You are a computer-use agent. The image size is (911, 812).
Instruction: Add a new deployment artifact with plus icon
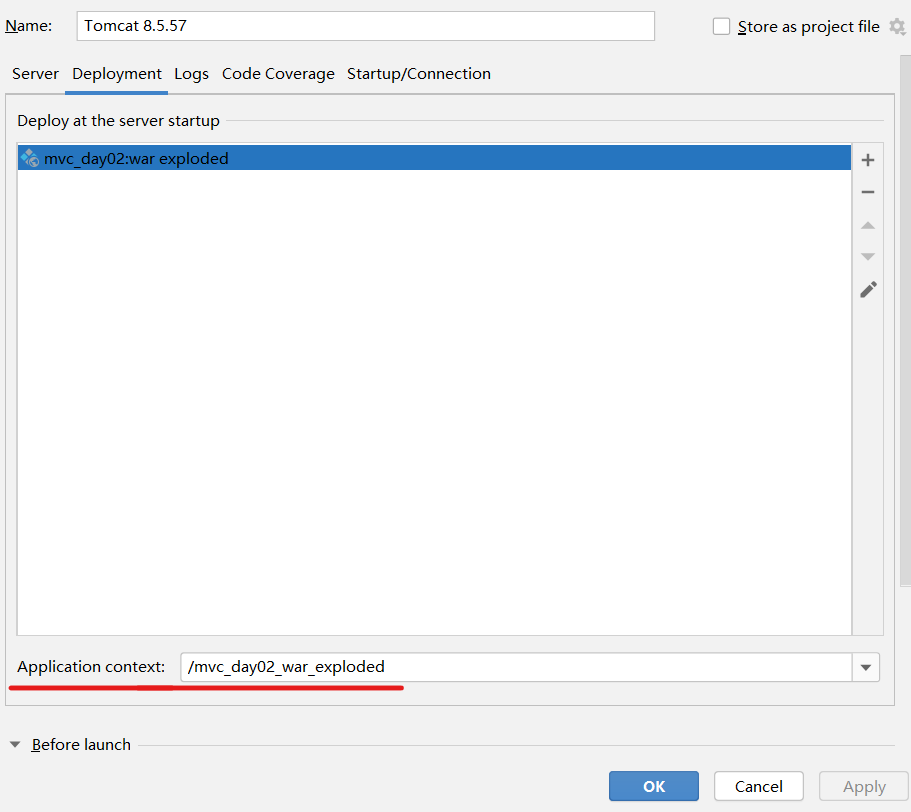click(867, 160)
